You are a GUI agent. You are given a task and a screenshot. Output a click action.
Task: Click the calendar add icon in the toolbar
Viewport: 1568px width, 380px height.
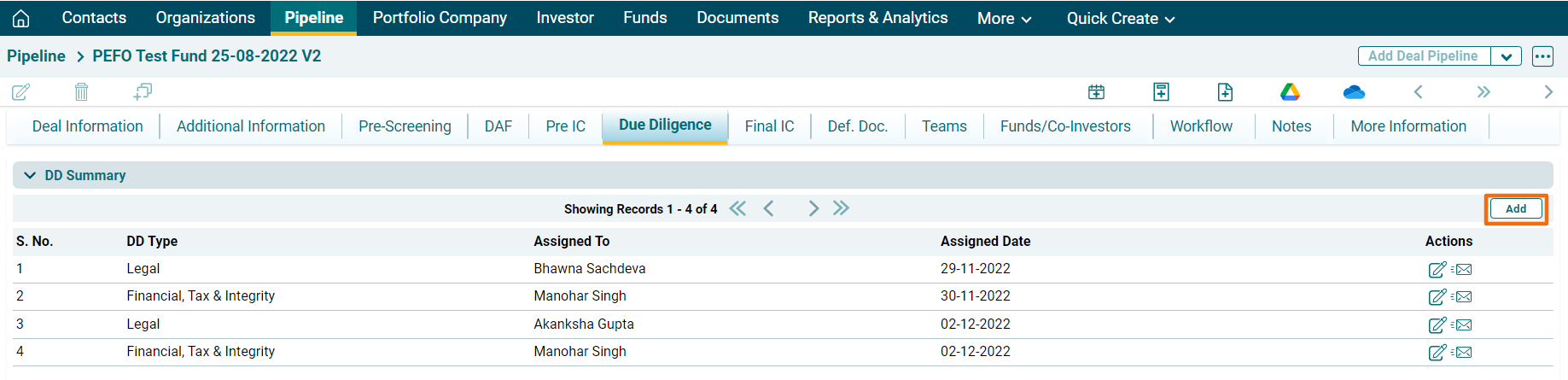1096,91
